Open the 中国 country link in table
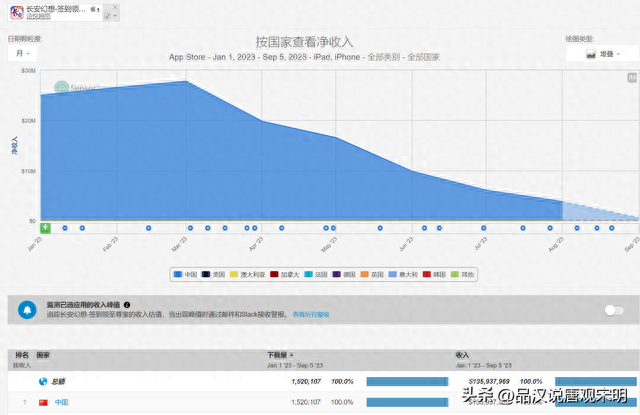Viewport: 640px width, 415px height. [x=62, y=402]
